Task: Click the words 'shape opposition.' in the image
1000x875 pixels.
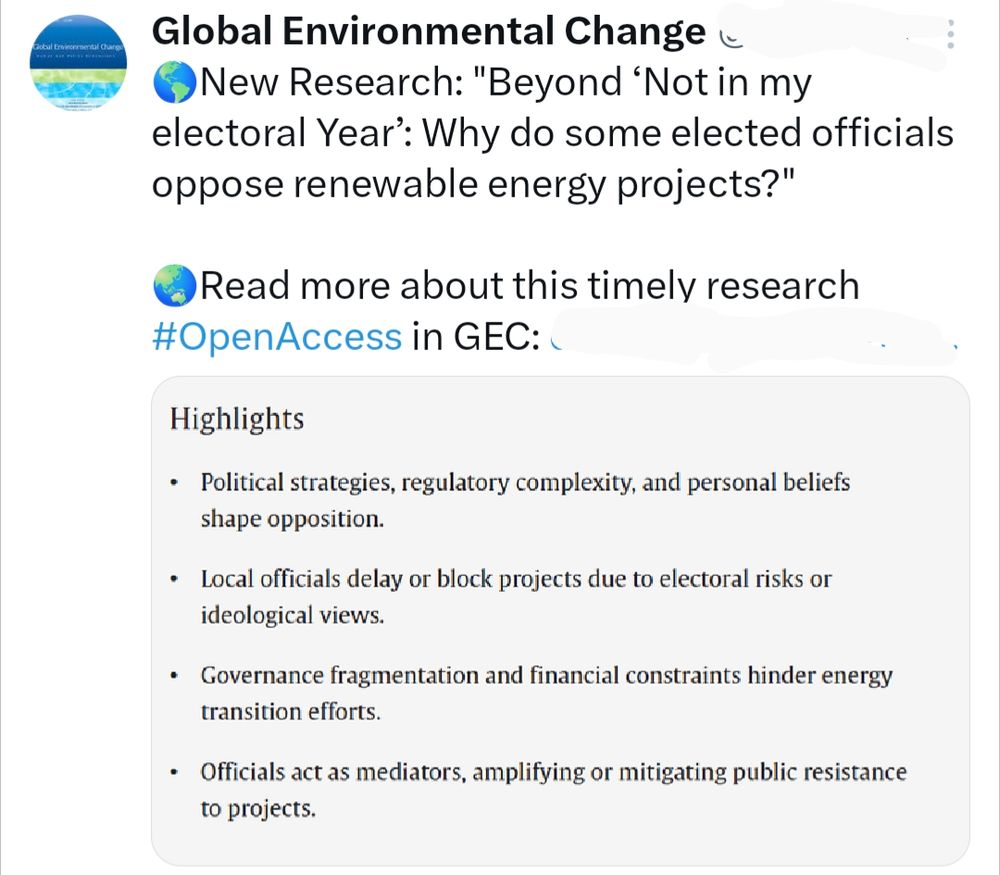Action: click(x=292, y=519)
